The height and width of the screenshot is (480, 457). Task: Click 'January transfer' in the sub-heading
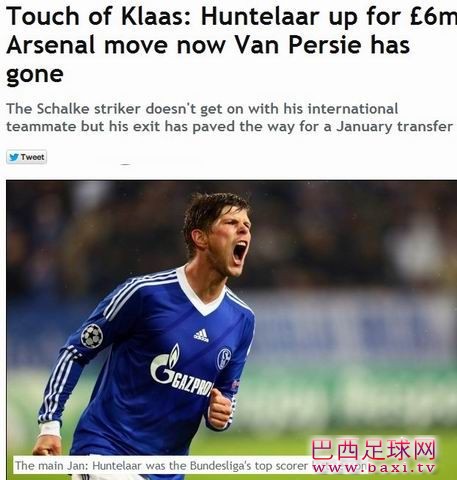394,127
